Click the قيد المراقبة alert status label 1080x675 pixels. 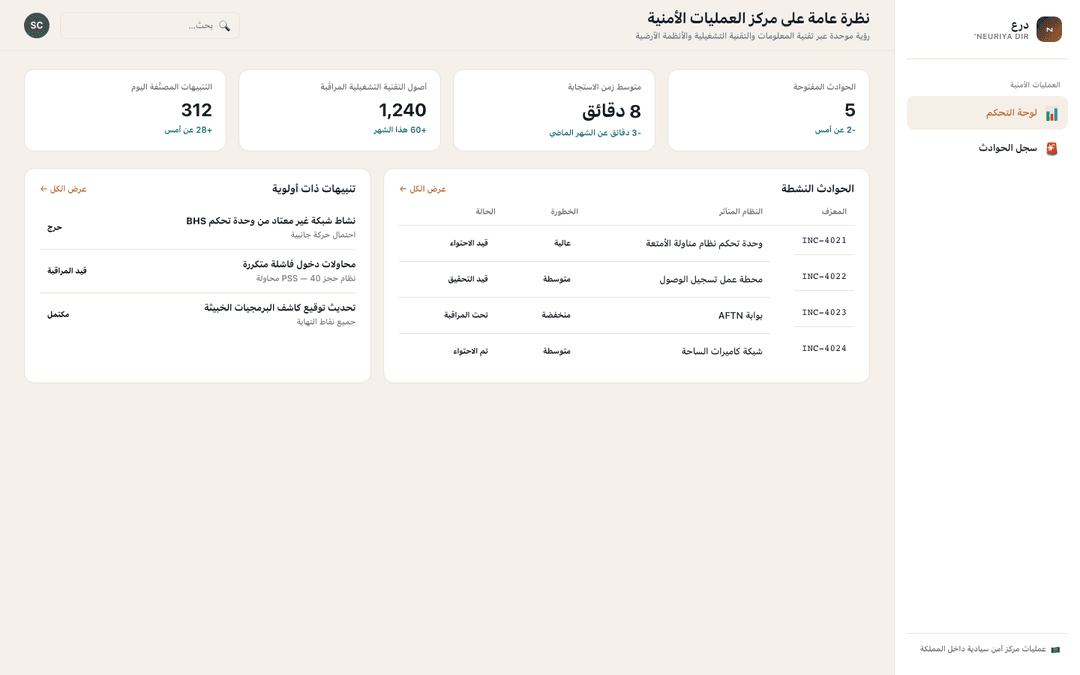67,271
